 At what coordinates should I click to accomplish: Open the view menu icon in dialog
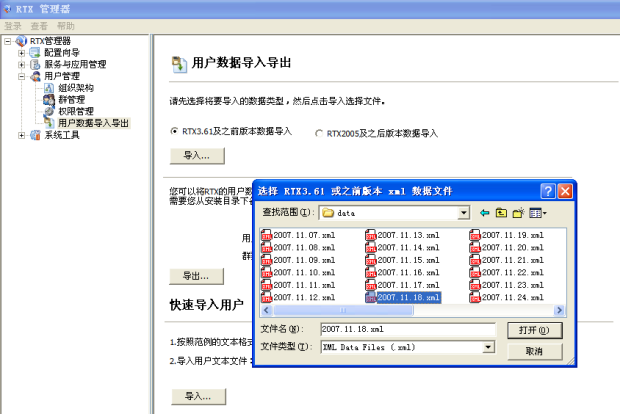point(537,213)
